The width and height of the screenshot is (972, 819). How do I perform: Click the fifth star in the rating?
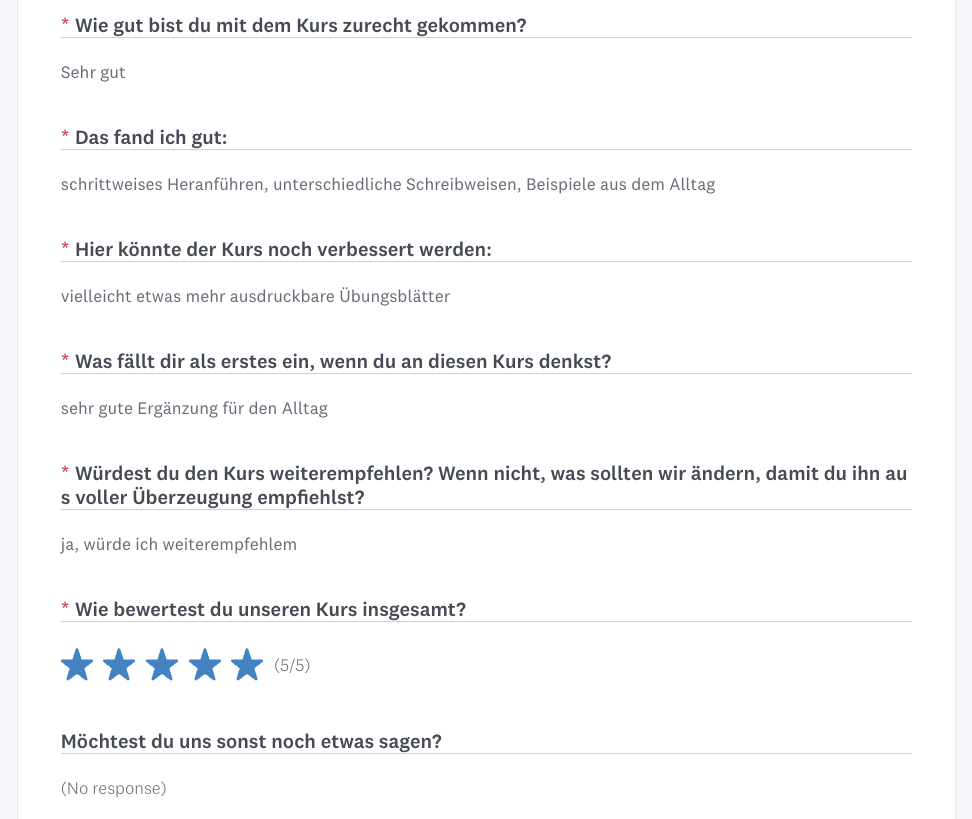tap(247, 665)
